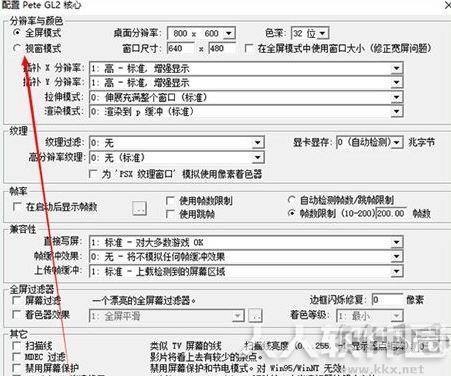Click the 边框闪烁修复 pixel field
451x376 pixels.
(387, 299)
